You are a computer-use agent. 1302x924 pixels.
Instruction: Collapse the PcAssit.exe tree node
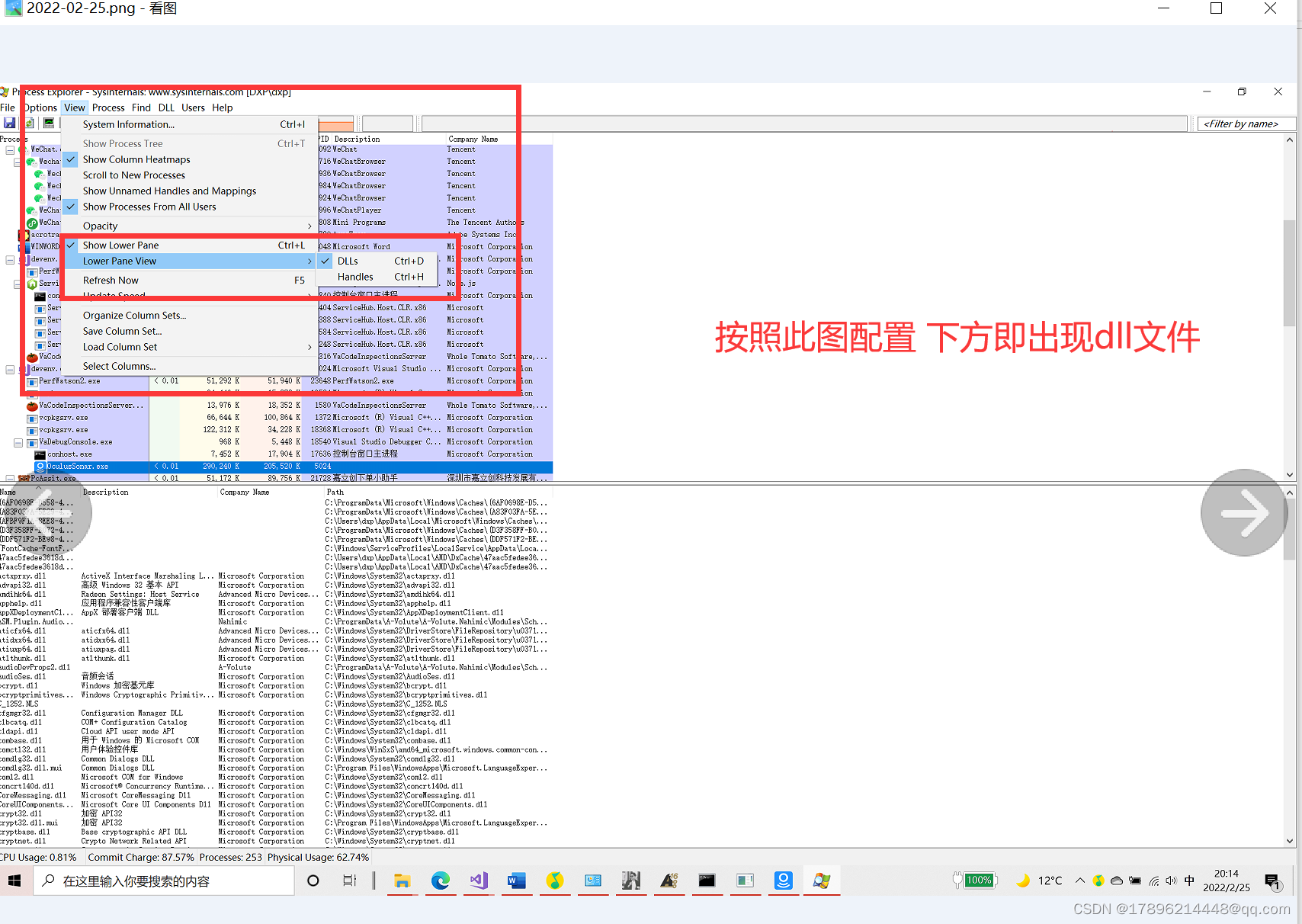pos(10,479)
